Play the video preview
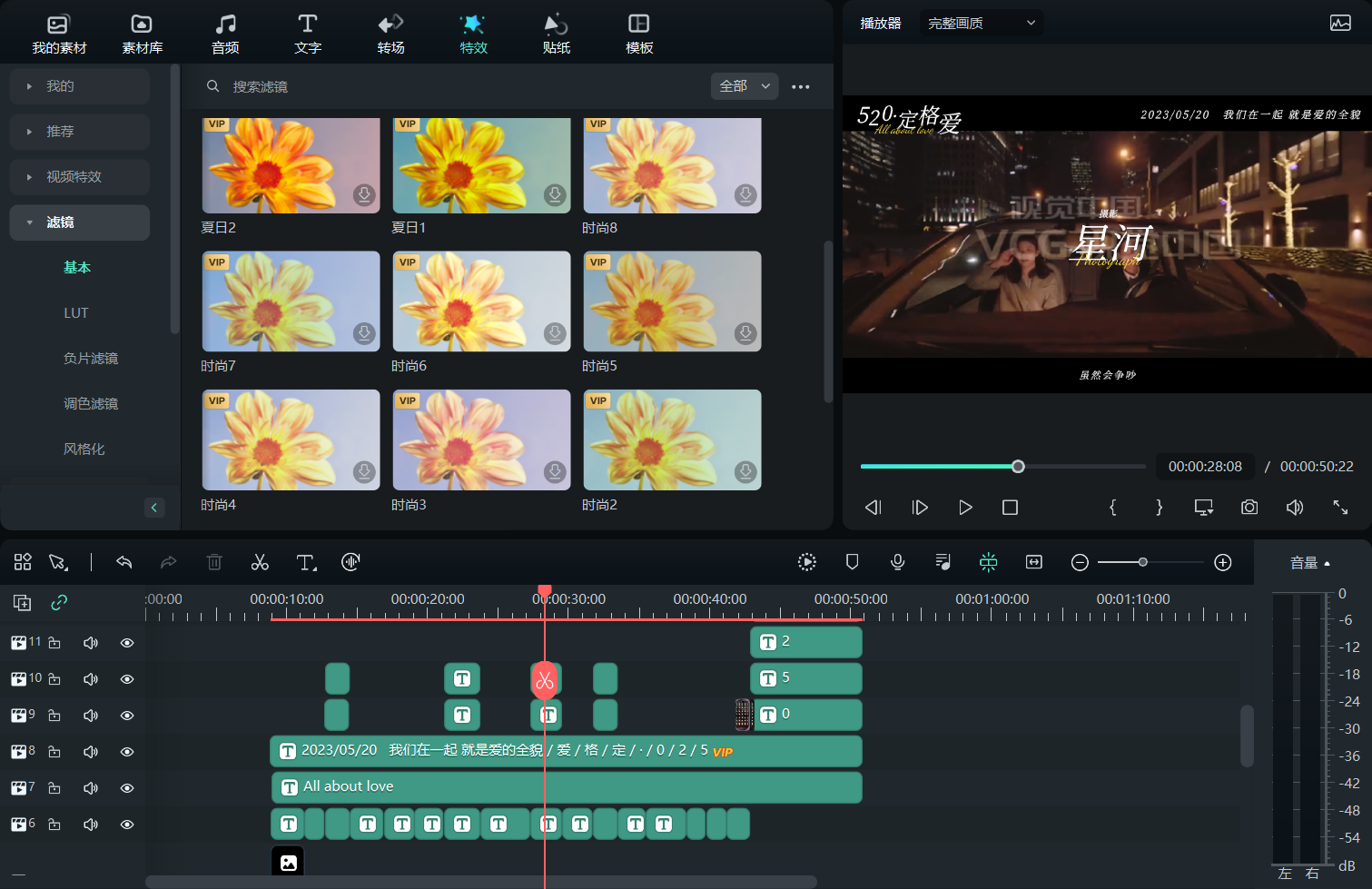The image size is (1372, 889). 965,508
